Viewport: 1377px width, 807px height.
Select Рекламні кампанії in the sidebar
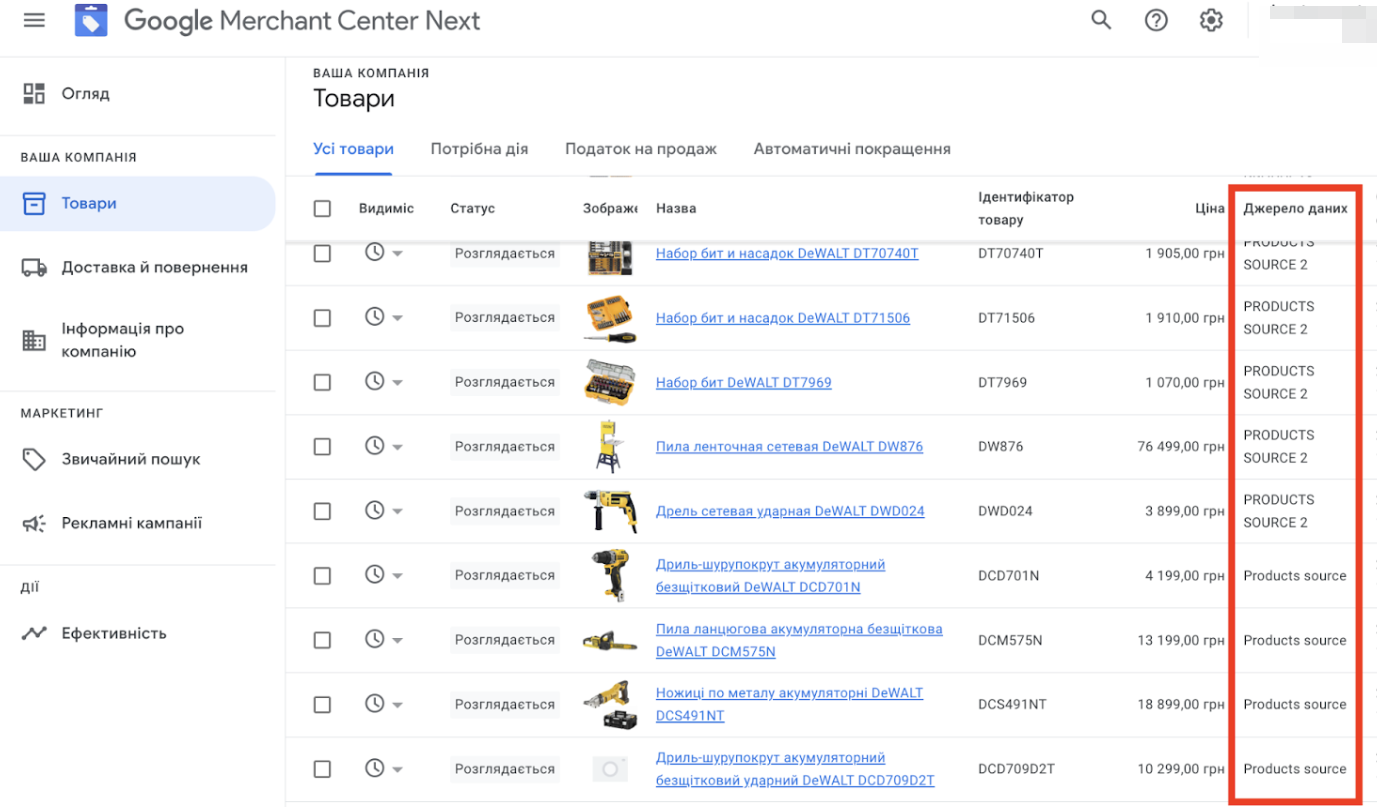point(134,521)
